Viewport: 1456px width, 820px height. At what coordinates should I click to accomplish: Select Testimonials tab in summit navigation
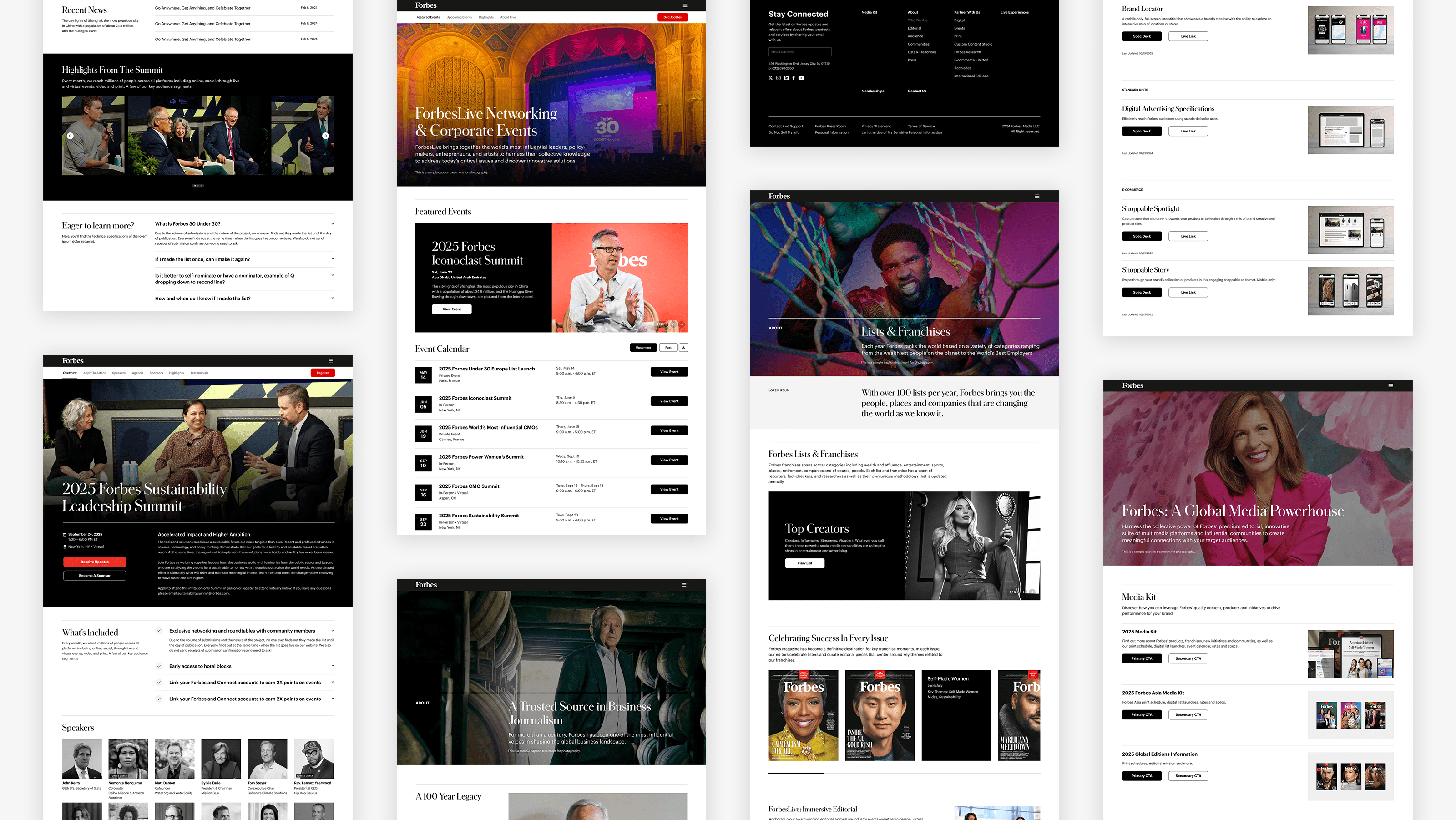tap(199, 373)
